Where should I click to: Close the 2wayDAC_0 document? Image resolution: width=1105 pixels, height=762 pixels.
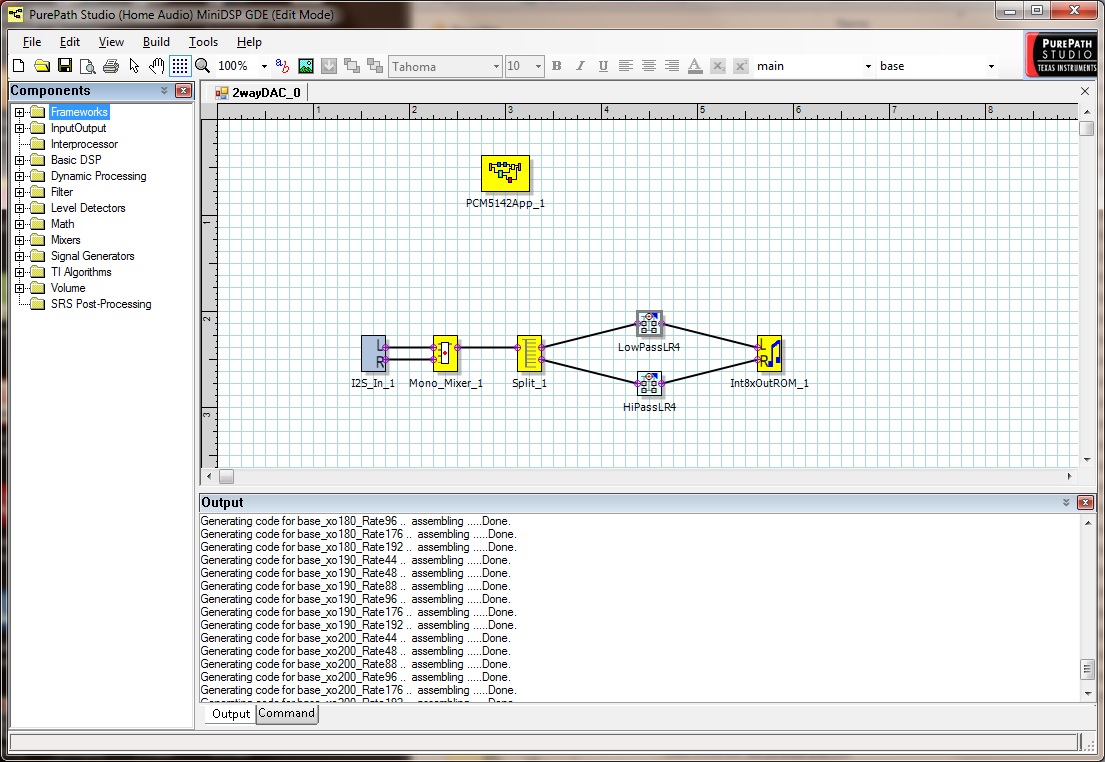[x=1085, y=92]
